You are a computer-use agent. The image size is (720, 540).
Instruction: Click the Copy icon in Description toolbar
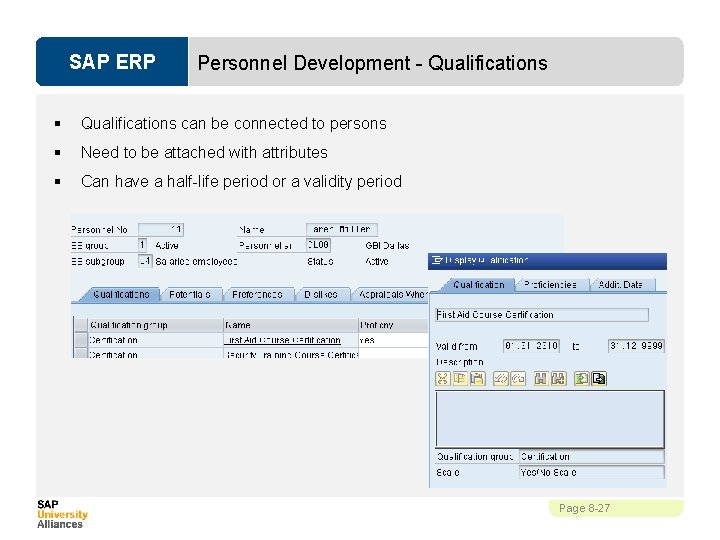point(460,379)
